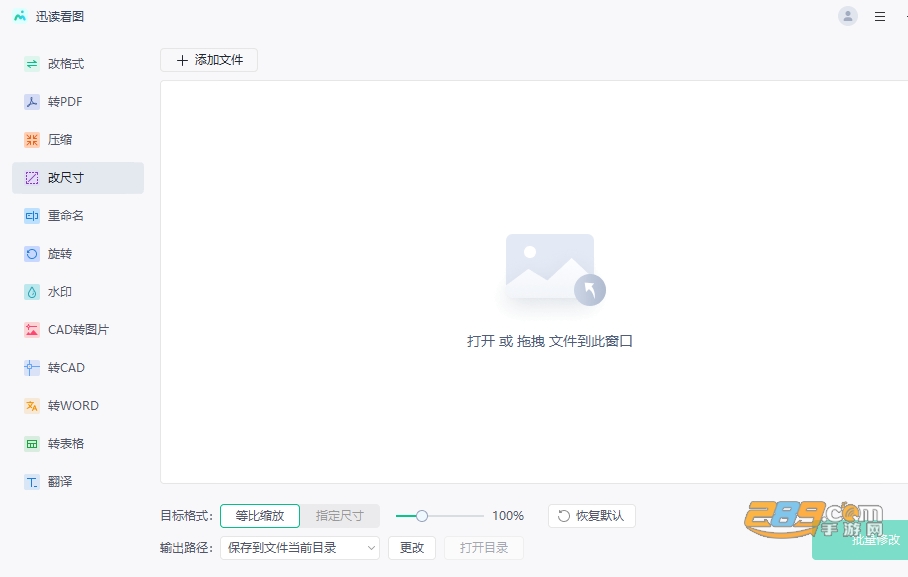The width and height of the screenshot is (908, 577).
Task: Open the 水印 menu item
Action: (78, 292)
